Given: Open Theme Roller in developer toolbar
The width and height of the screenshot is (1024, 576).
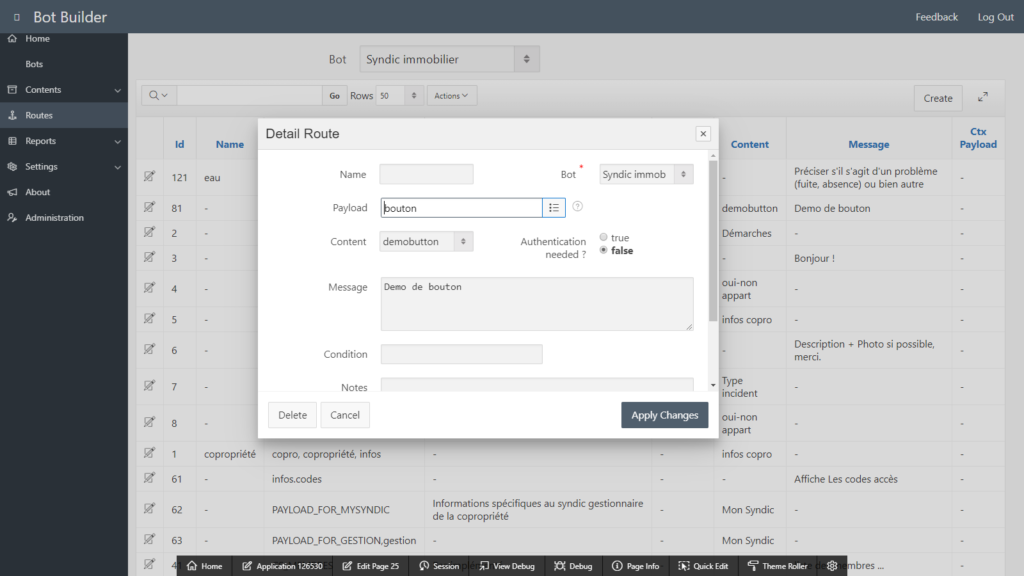Looking at the screenshot, I should pos(778,566).
